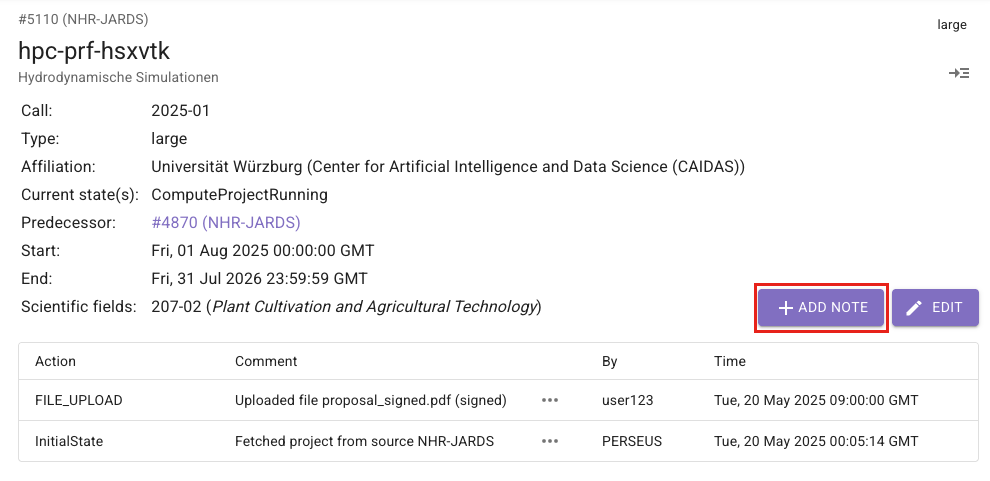Sort by the Action column header
The height and width of the screenshot is (481, 990).
point(56,361)
